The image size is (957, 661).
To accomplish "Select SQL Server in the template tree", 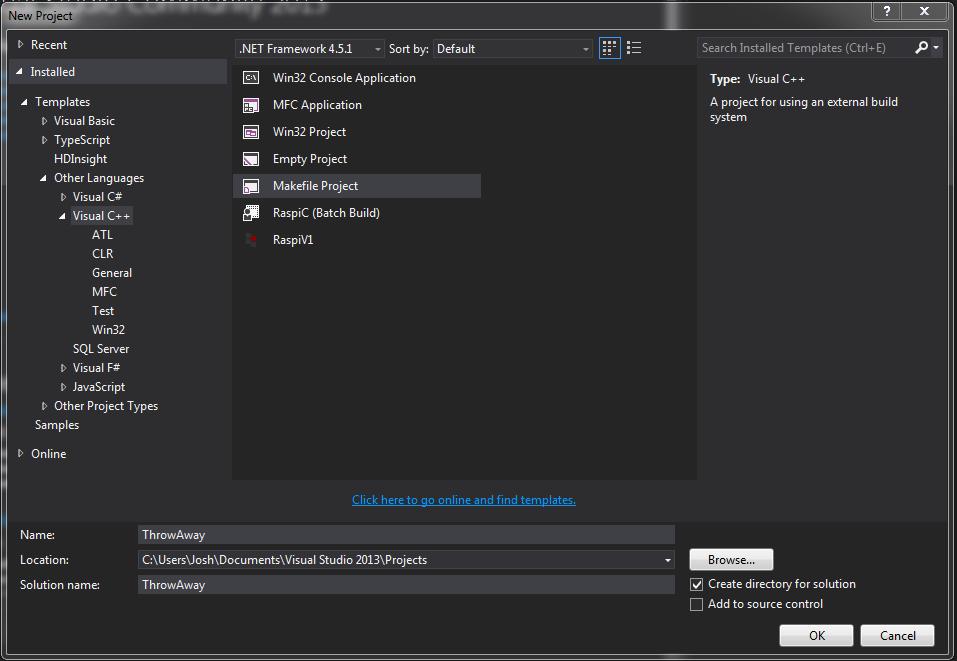I will point(101,349).
